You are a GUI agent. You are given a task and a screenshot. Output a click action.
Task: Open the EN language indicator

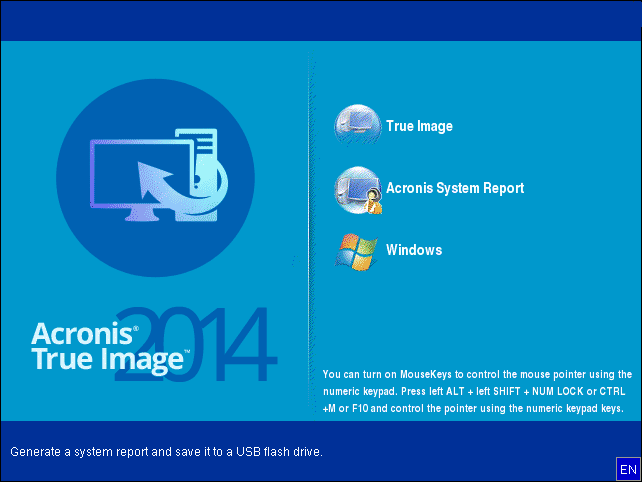click(x=628, y=469)
